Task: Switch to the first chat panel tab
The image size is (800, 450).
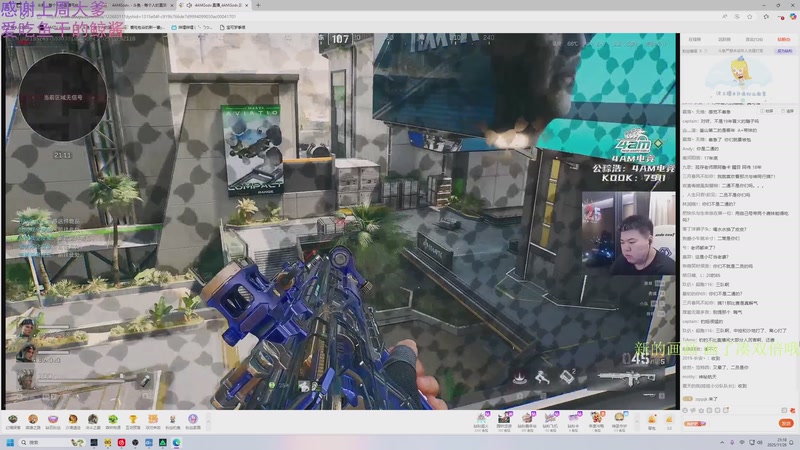Action: point(694,39)
